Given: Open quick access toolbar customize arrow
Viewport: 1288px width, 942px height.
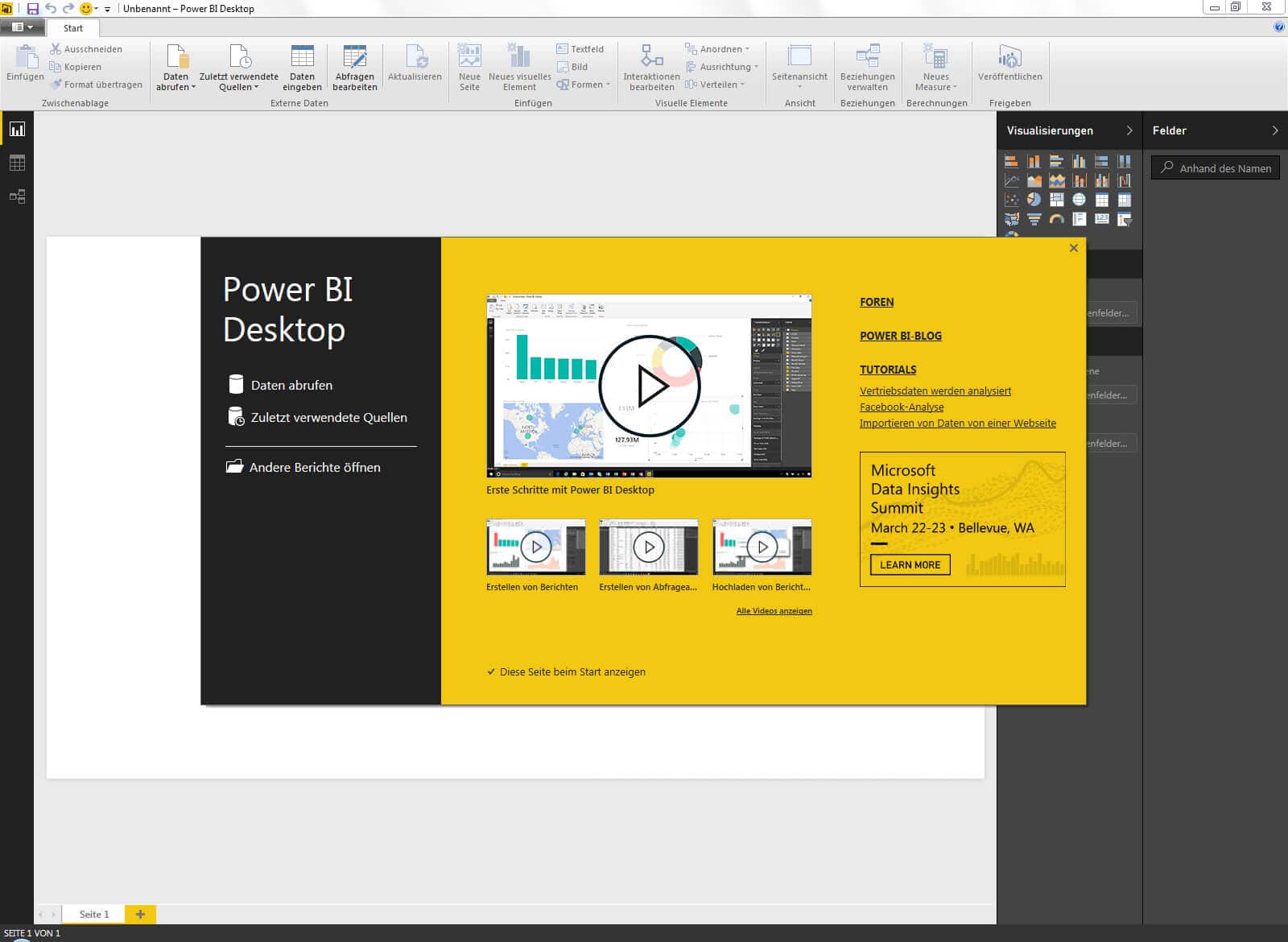Looking at the screenshot, I should click(x=107, y=9).
